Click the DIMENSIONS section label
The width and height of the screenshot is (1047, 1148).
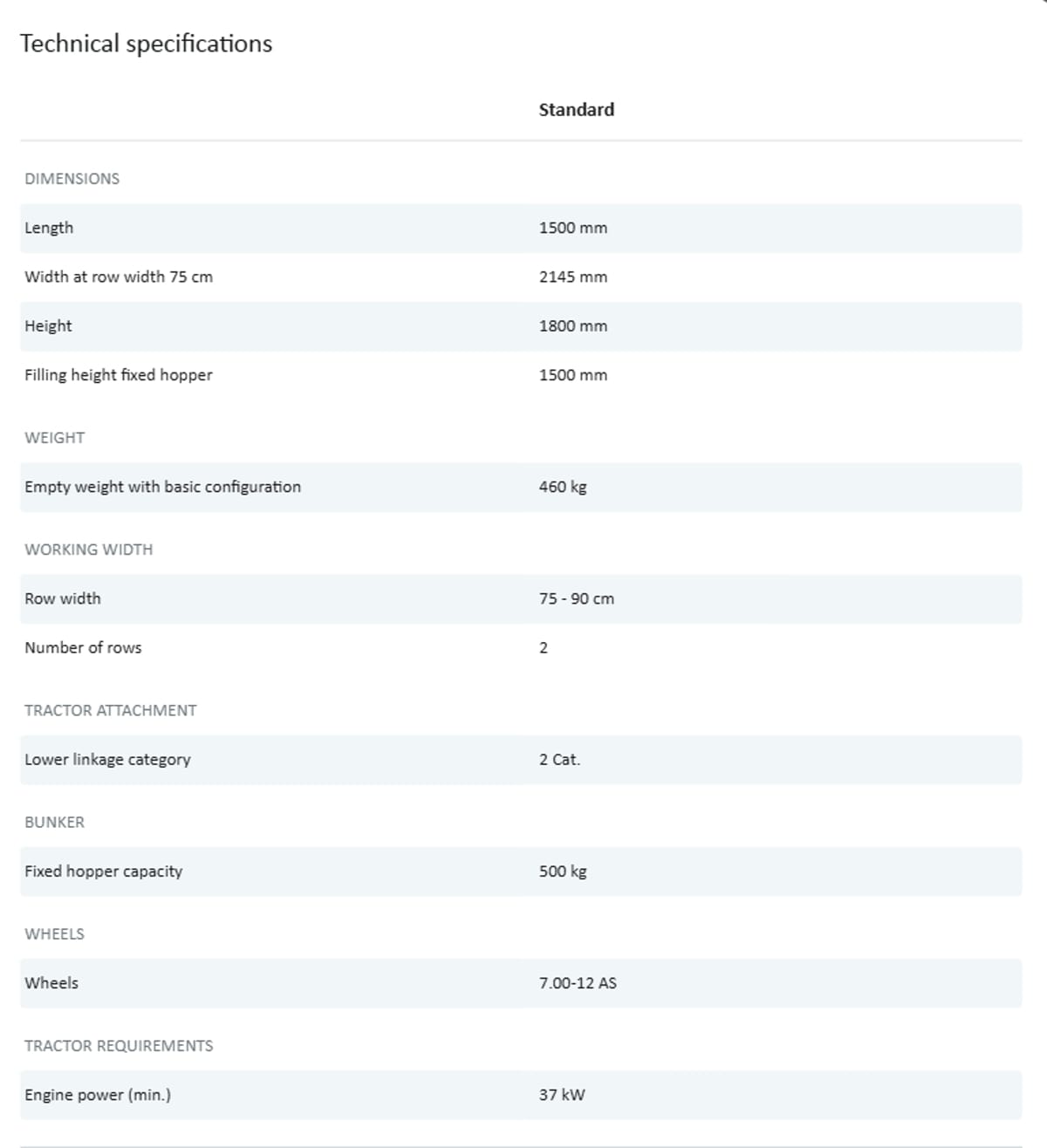click(x=72, y=179)
